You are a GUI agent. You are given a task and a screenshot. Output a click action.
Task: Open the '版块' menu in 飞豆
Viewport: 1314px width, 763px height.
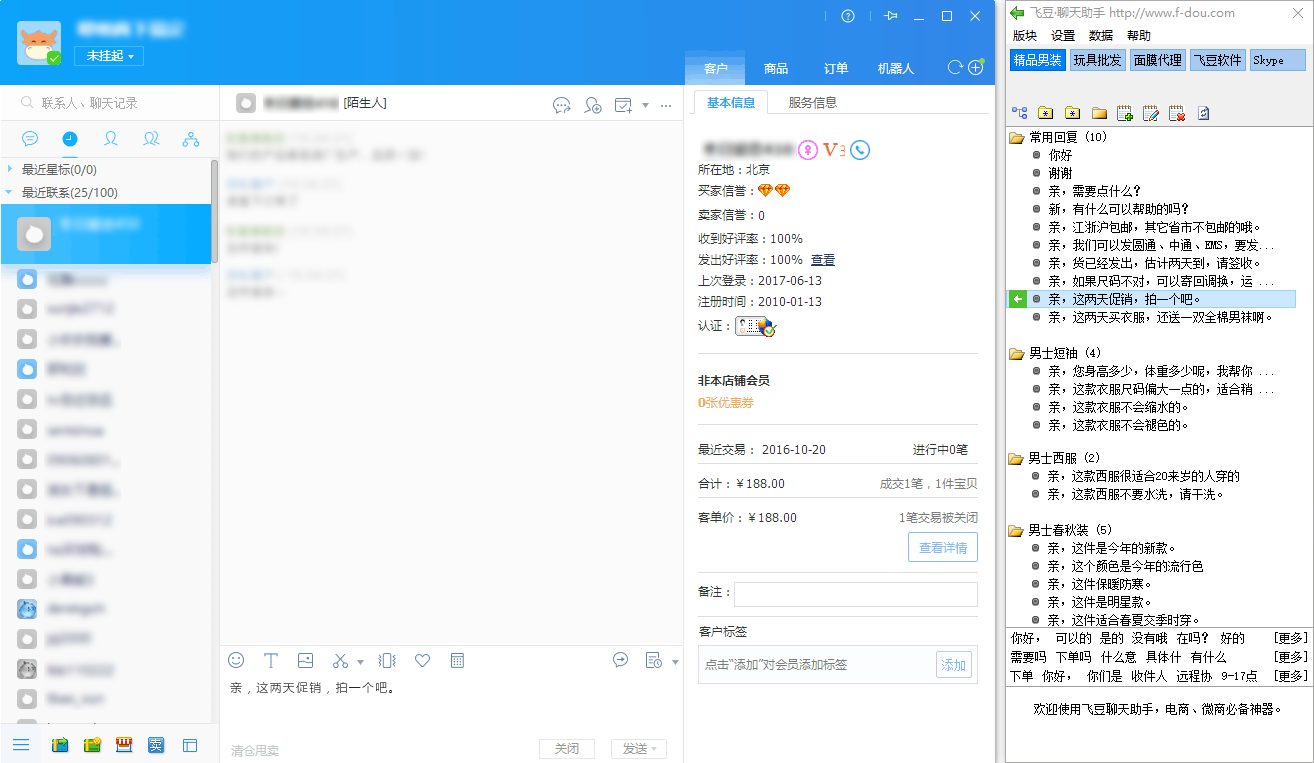(x=1025, y=36)
